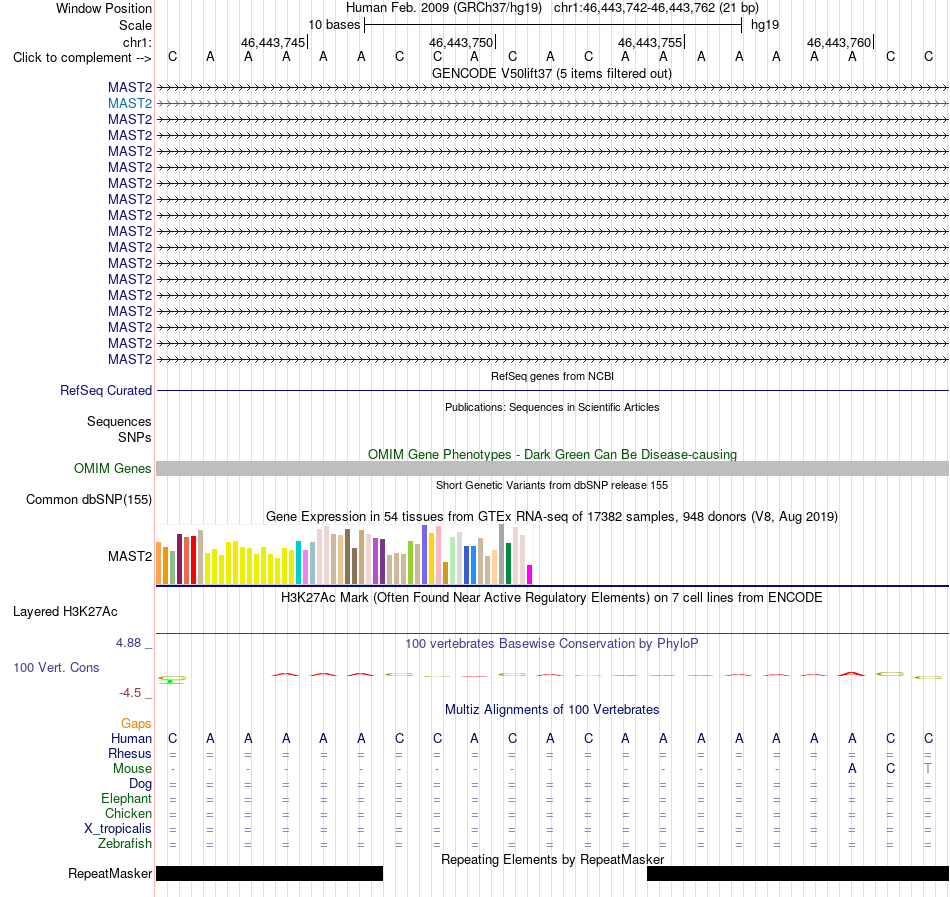Click the hg19 label beside scale bar
The height and width of the screenshot is (897, 950).
coord(765,25)
